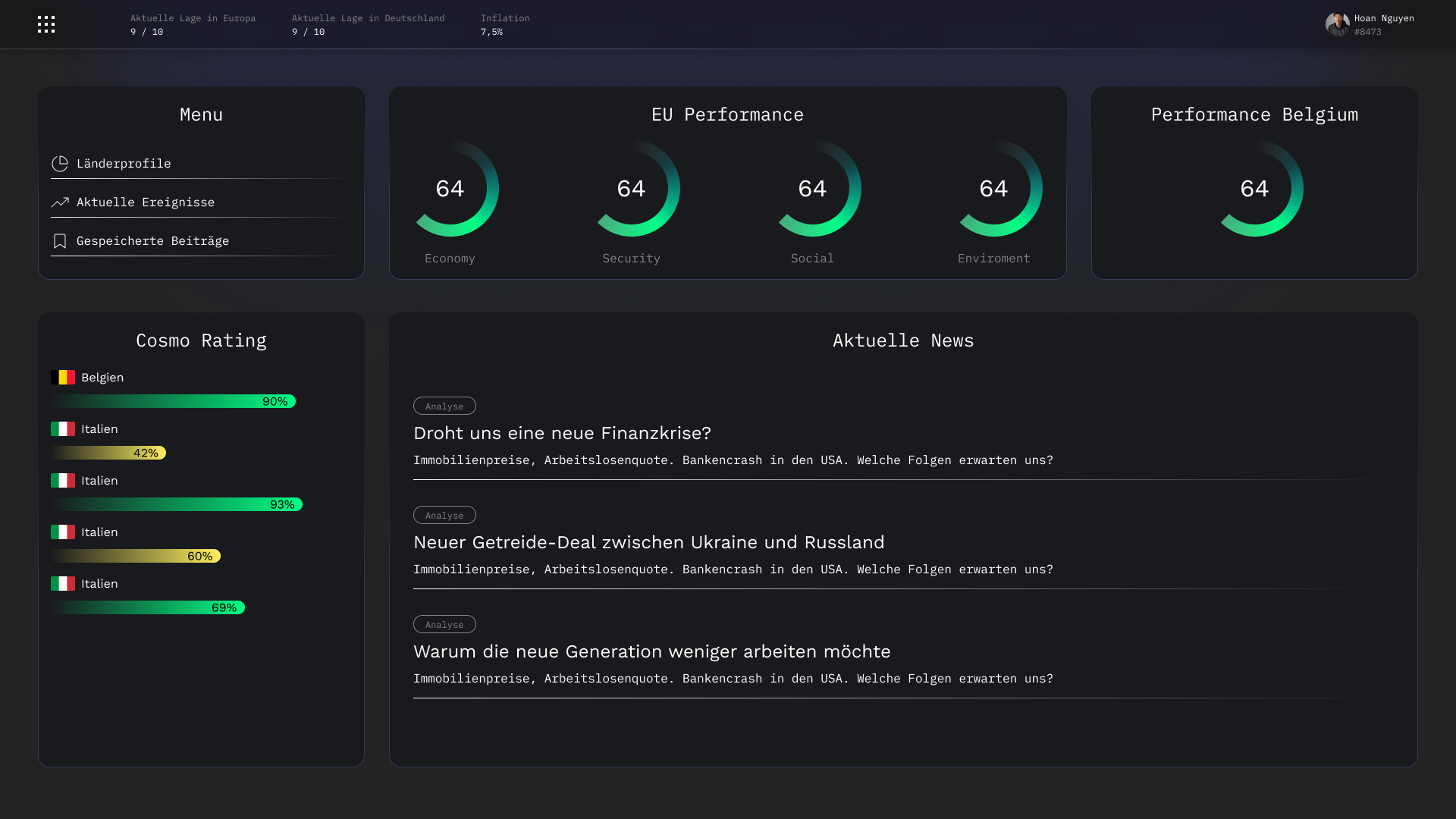Click the Belgien flag icon
Viewport: 1456px width, 819px height.
(x=63, y=378)
